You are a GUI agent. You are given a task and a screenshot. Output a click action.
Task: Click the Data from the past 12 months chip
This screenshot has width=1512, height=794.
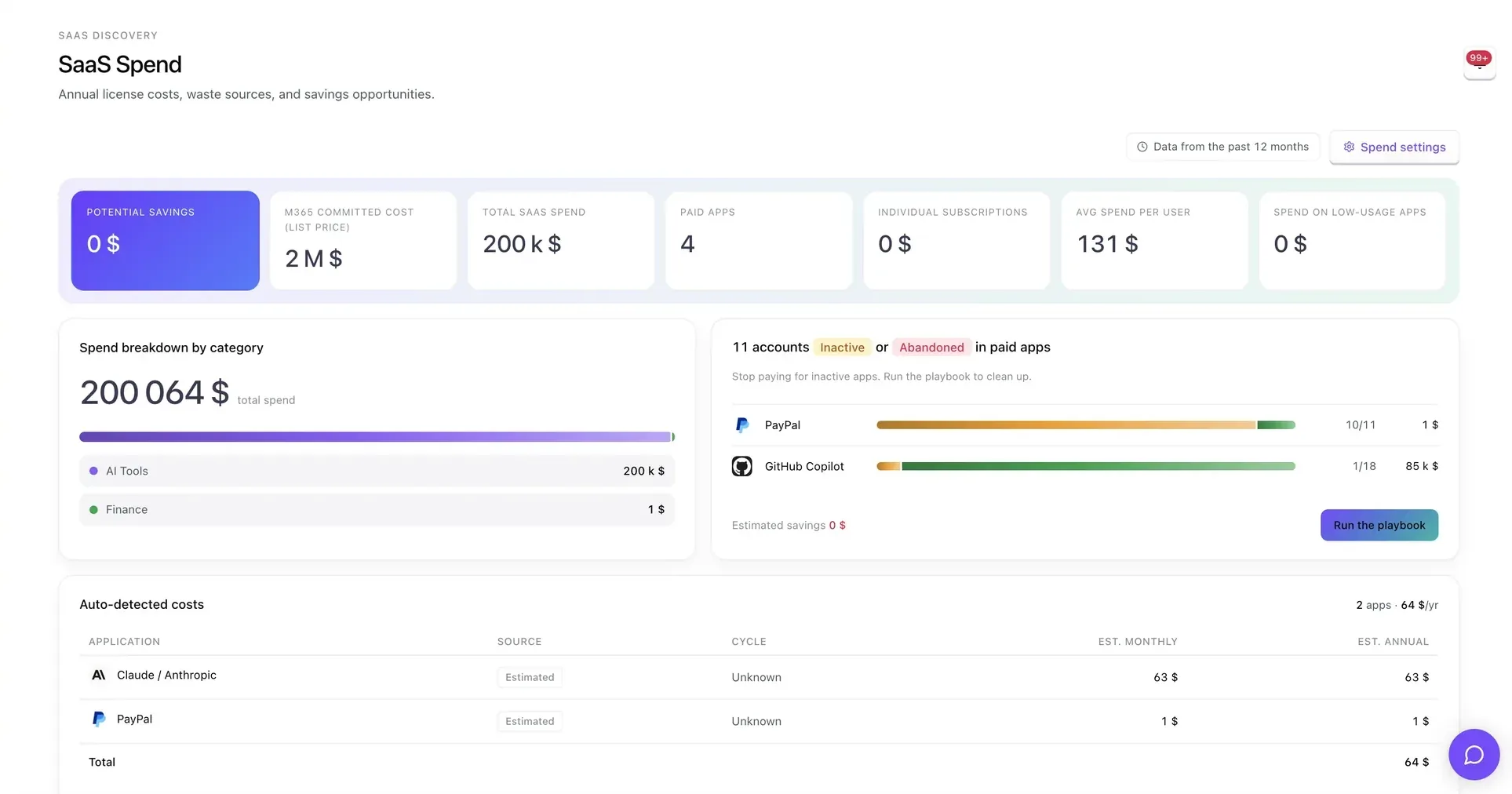coord(1222,147)
